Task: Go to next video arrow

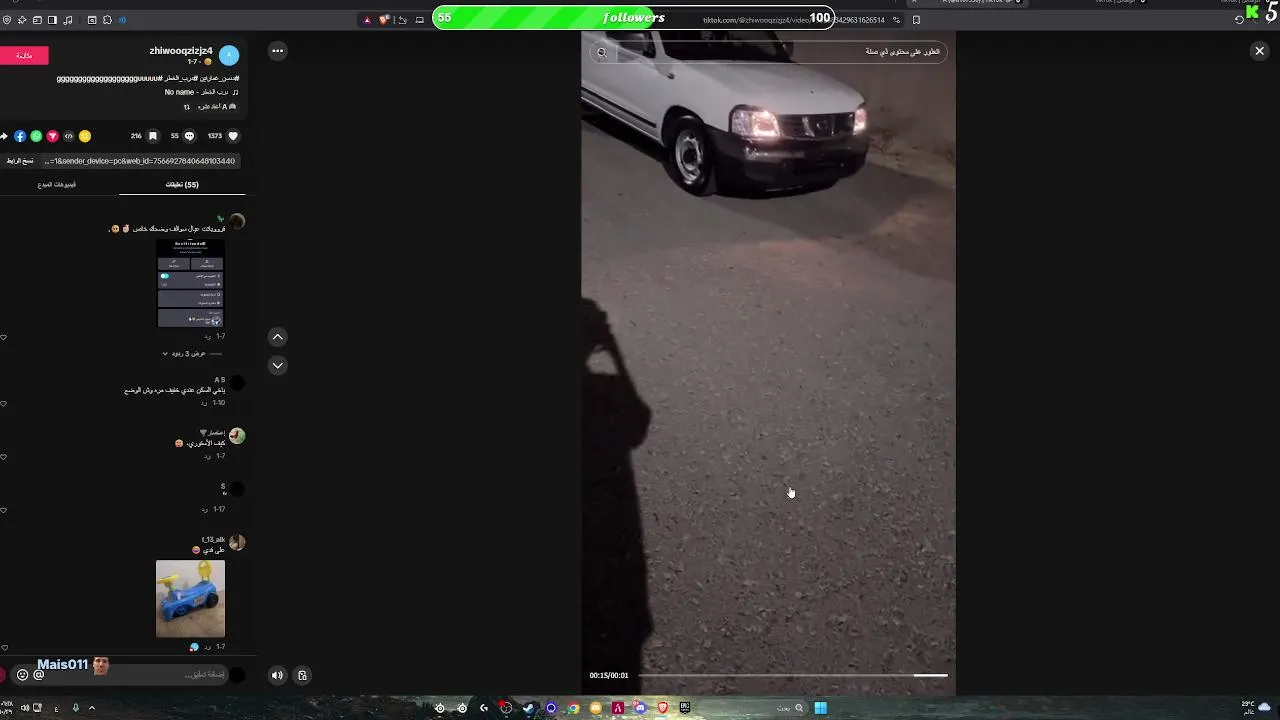Action: pyautogui.click(x=278, y=365)
